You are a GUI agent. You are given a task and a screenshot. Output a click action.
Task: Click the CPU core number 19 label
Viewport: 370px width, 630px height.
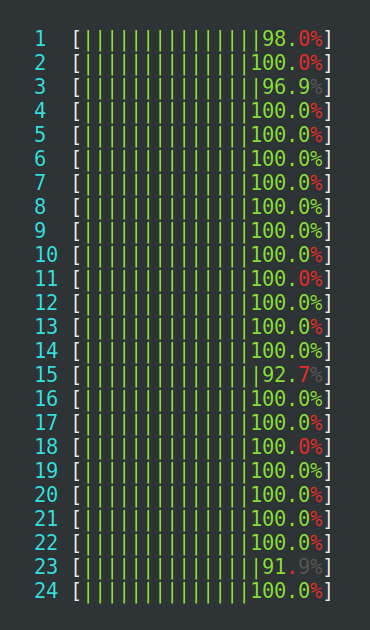pyautogui.click(x=46, y=471)
